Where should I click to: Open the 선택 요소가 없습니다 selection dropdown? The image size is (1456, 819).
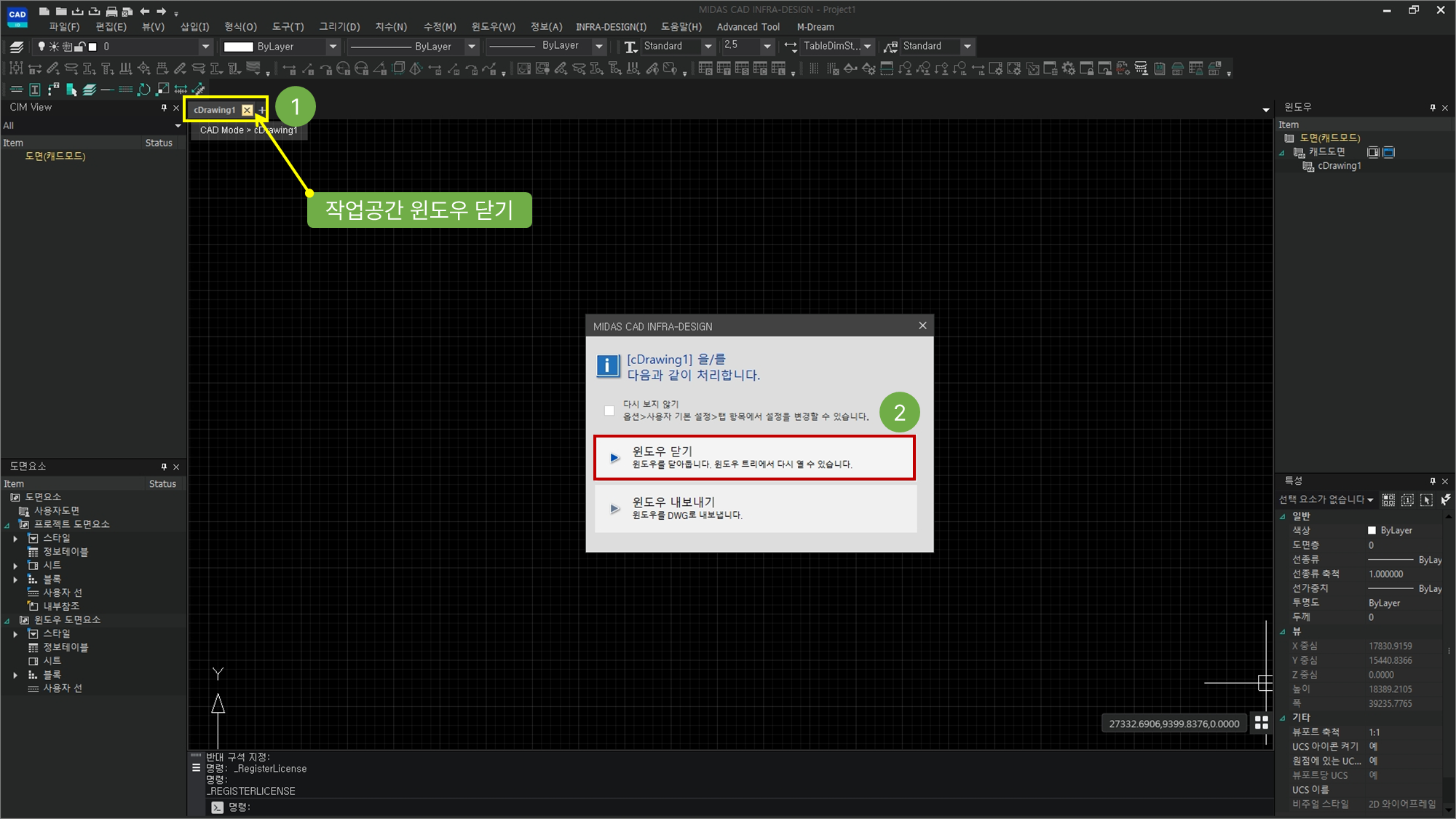coord(1370,499)
